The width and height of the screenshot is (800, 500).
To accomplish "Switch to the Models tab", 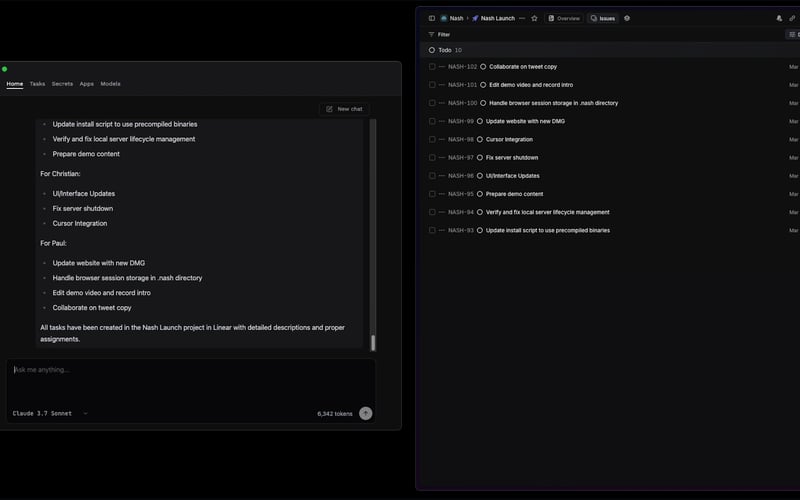I will click(110, 84).
